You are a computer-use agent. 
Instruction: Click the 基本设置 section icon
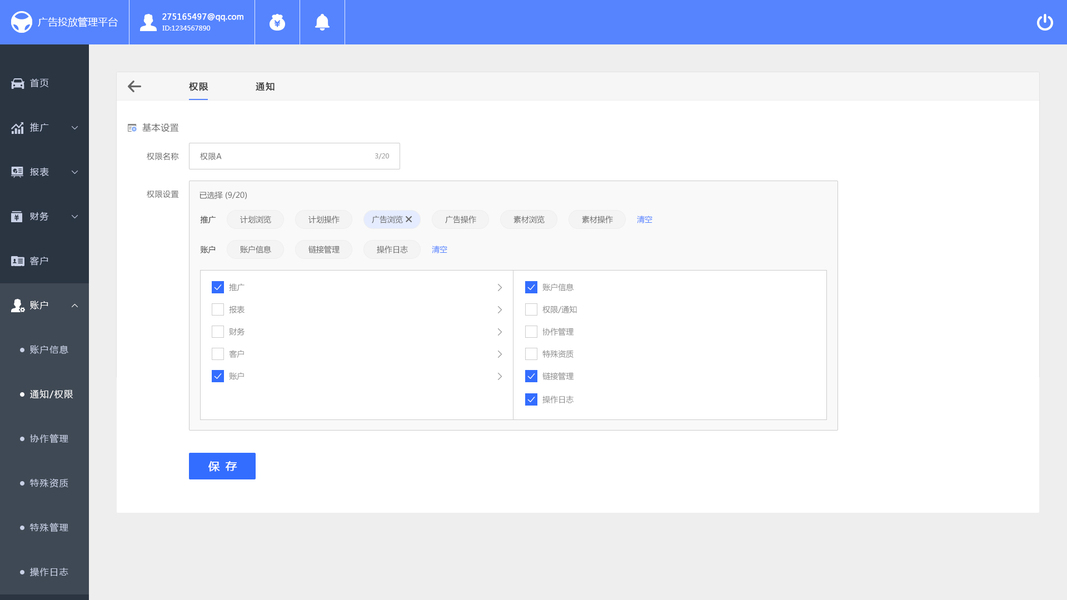pos(132,128)
